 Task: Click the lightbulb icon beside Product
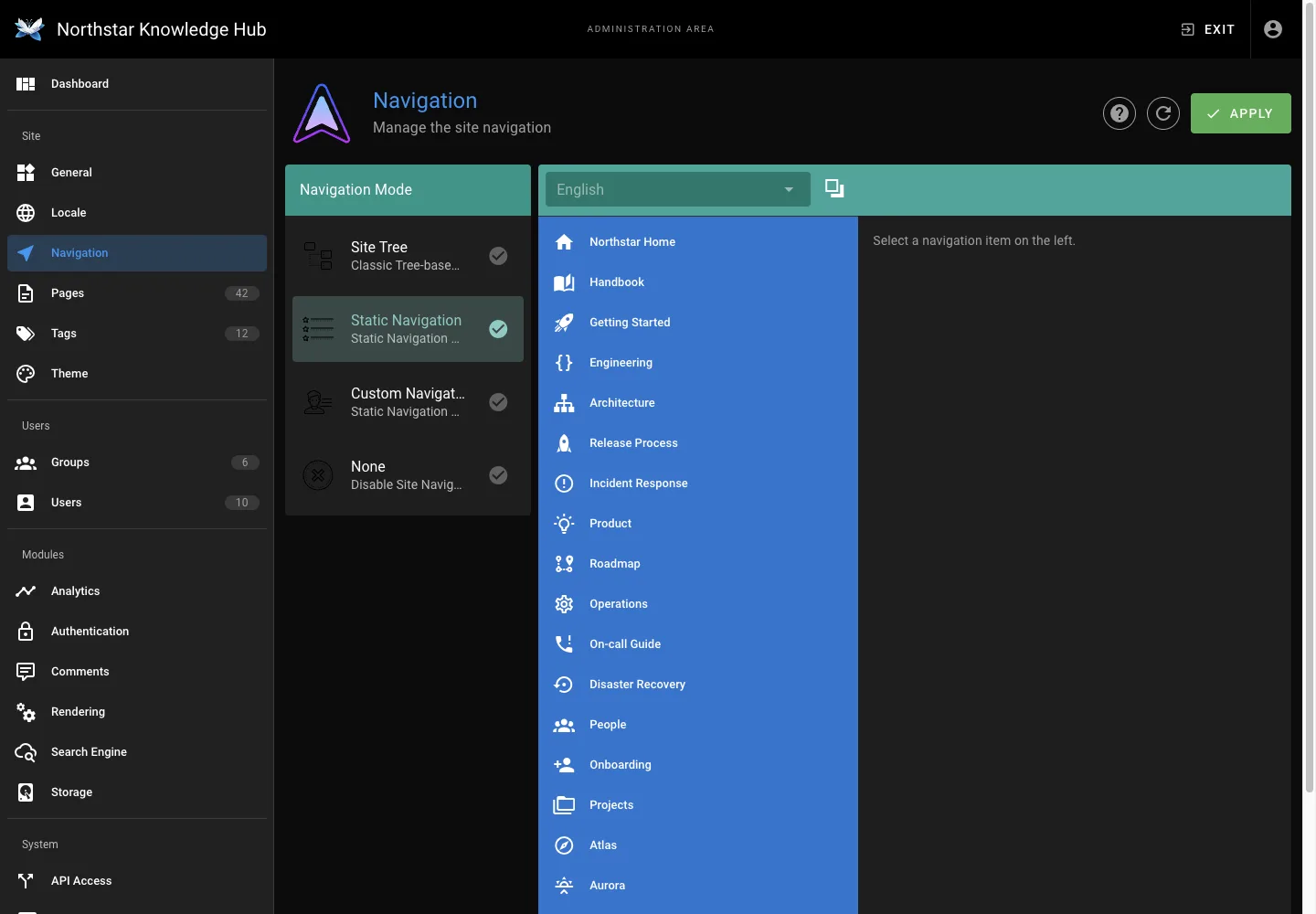click(x=564, y=524)
